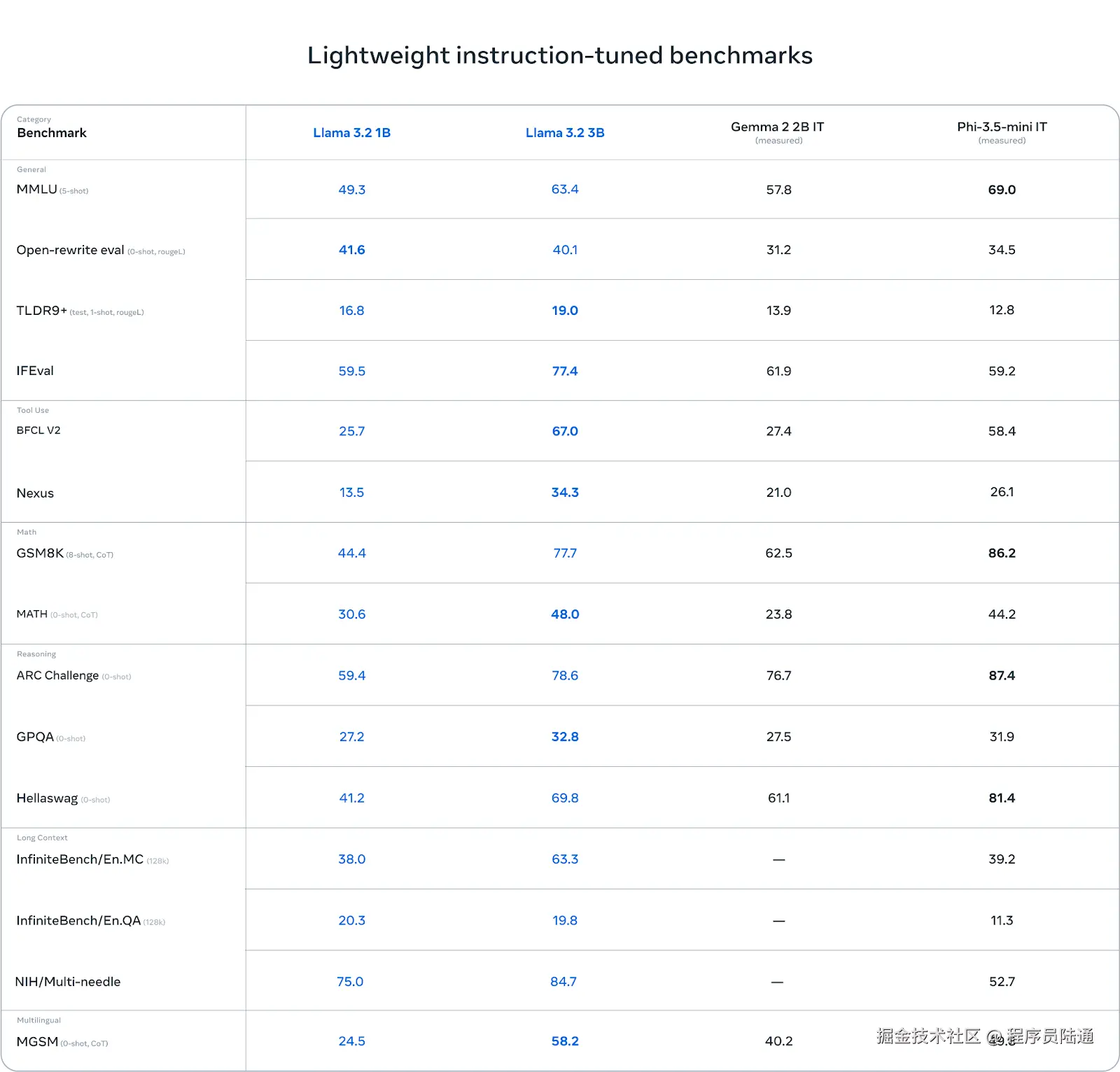Select the 'InfiniteBench/En.MC' row label

tap(80, 859)
